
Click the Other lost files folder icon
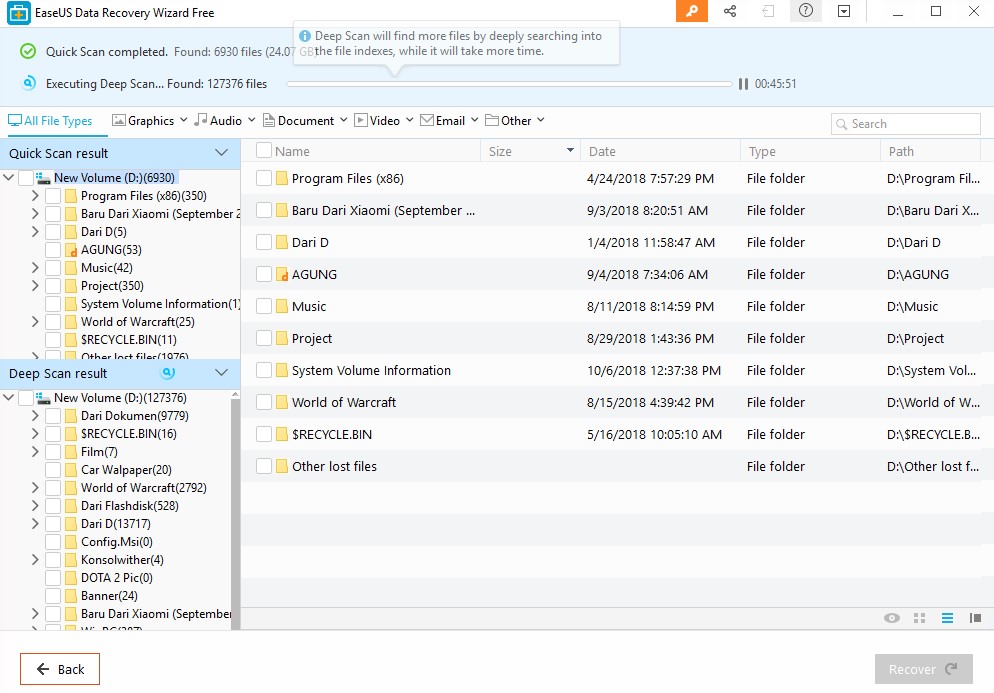(x=282, y=466)
